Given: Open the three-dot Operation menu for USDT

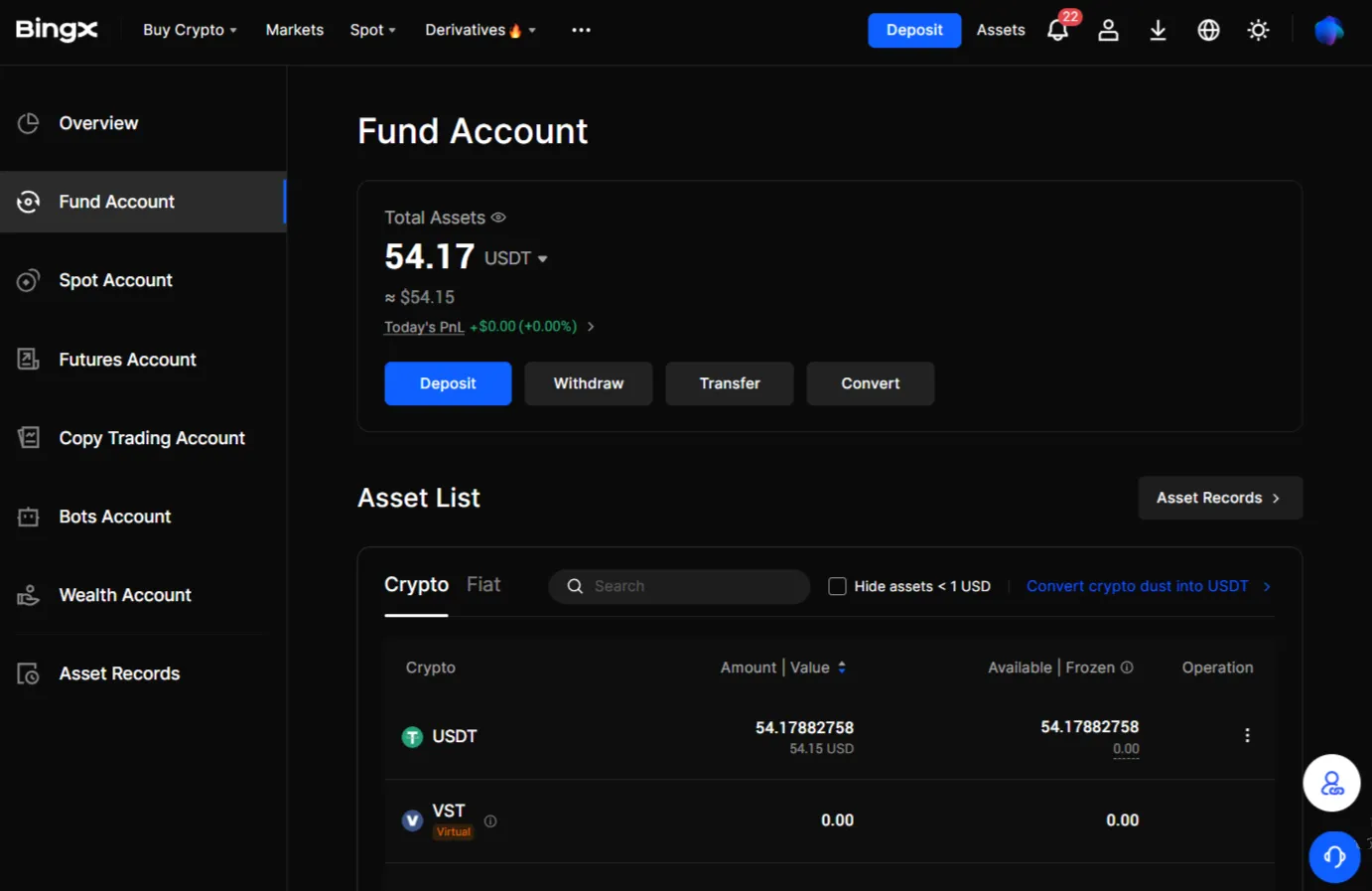Looking at the screenshot, I should pyautogui.click(x=1247, y=735).
